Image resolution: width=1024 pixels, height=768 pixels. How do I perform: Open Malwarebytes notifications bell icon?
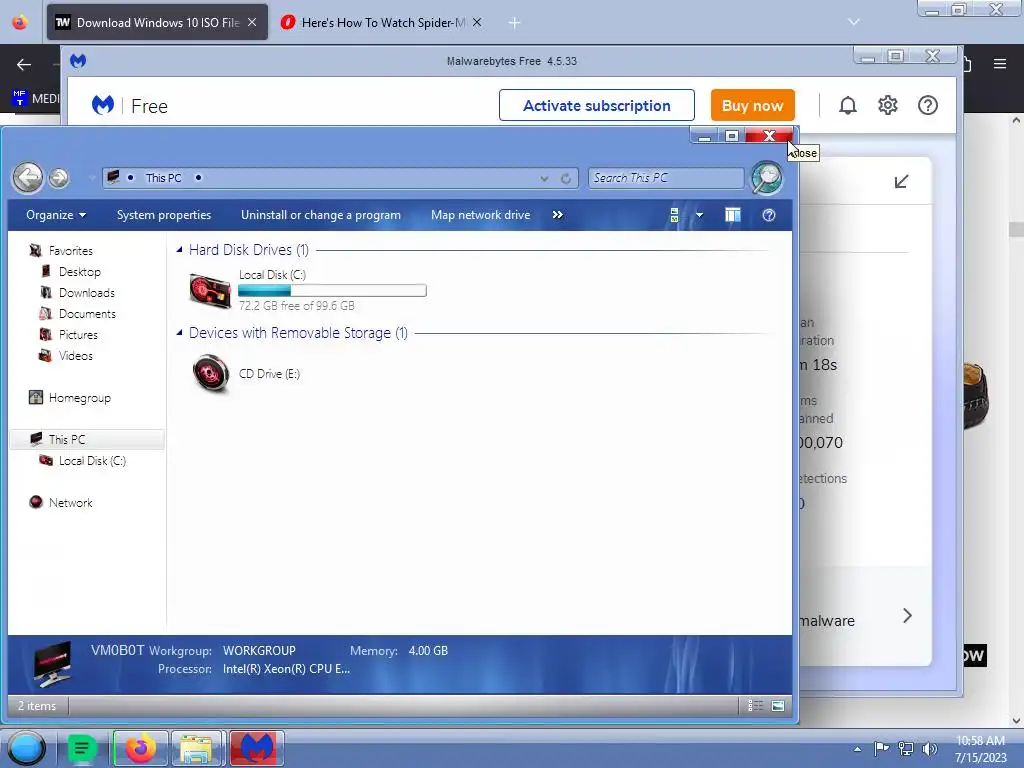848,105
